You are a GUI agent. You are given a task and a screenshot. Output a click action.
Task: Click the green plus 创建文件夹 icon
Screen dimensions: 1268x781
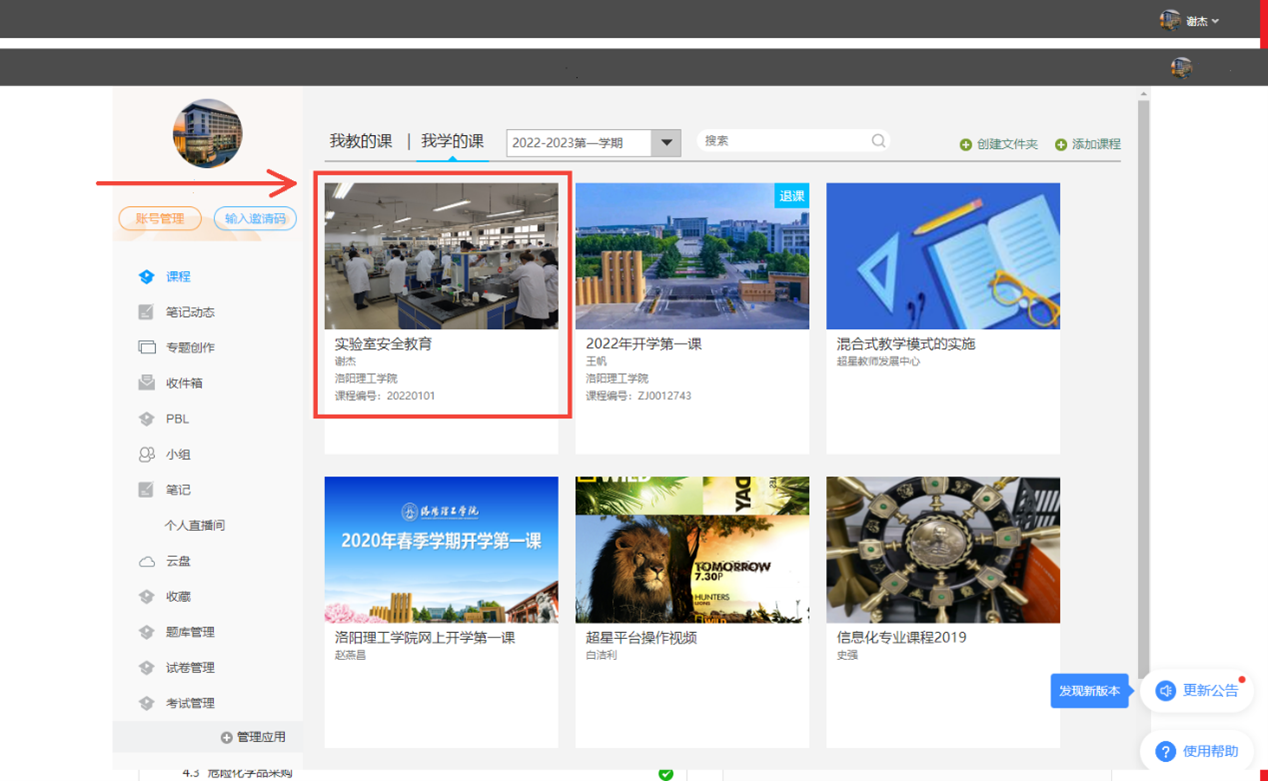966,145
